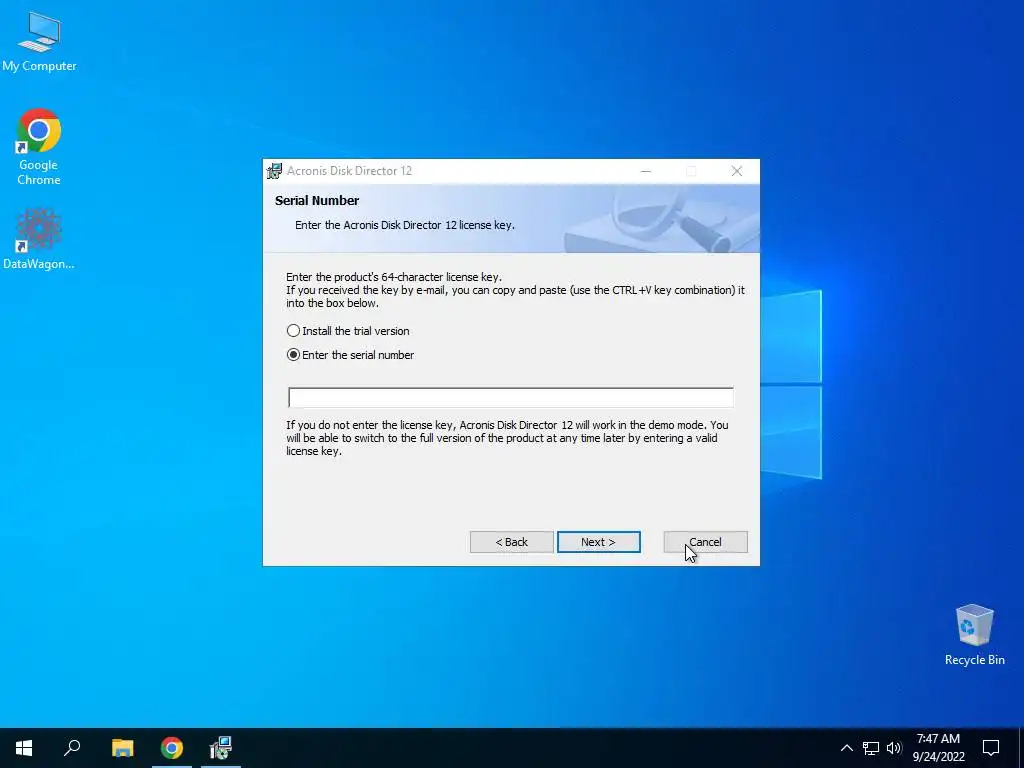Image resolution: width=1024 pixels, height=768 pixels.
Task: Open taskbar search magnifier
Action: (72, 748)
